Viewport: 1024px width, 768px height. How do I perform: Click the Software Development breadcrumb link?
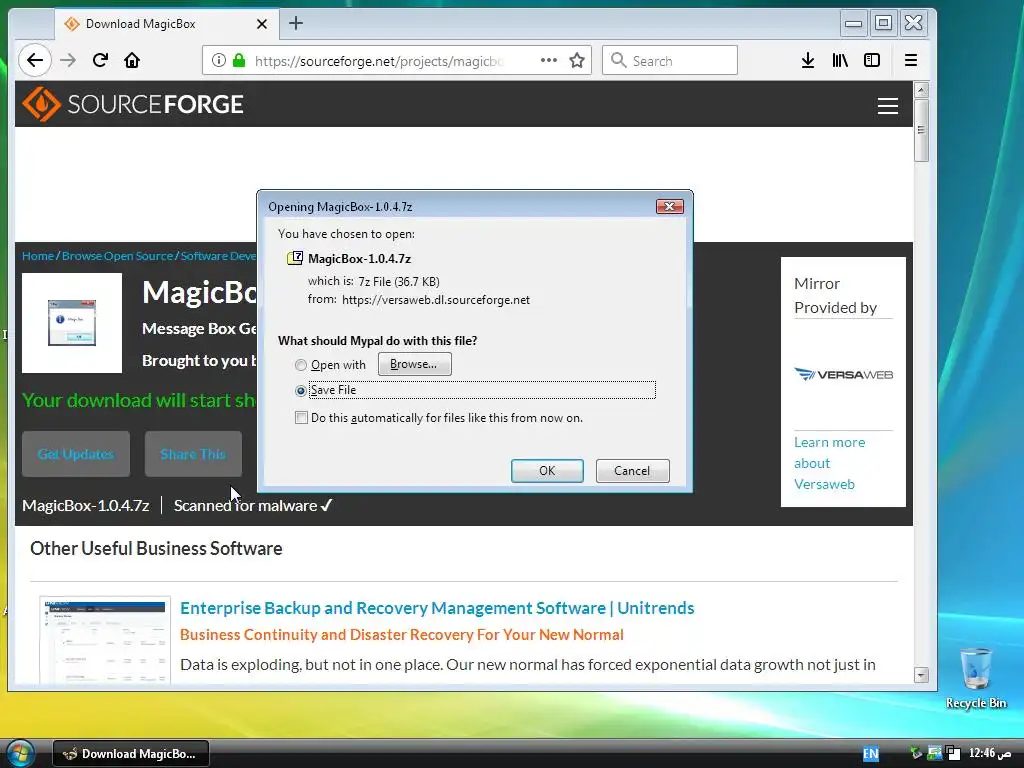[219, 256]
